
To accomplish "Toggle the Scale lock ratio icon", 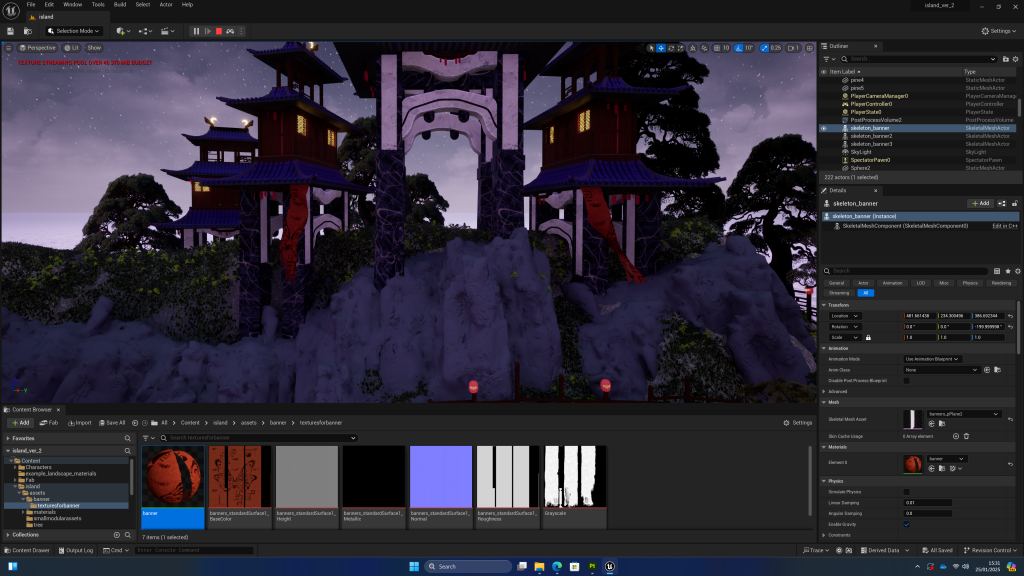I will (x=868, y=338).
